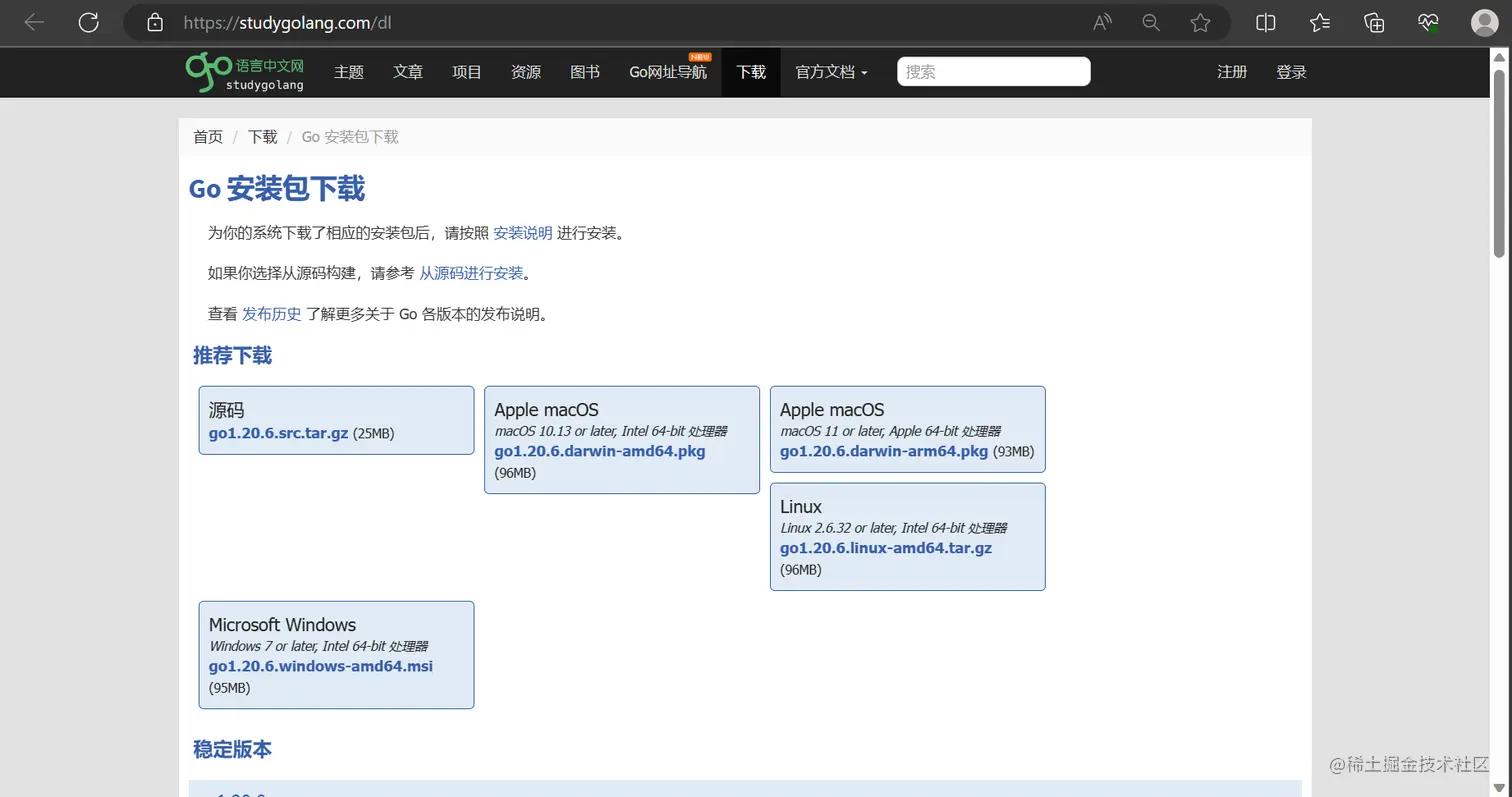Select the 下载 navigation item
Viewport: 1512px width, 797px height.
750,71
